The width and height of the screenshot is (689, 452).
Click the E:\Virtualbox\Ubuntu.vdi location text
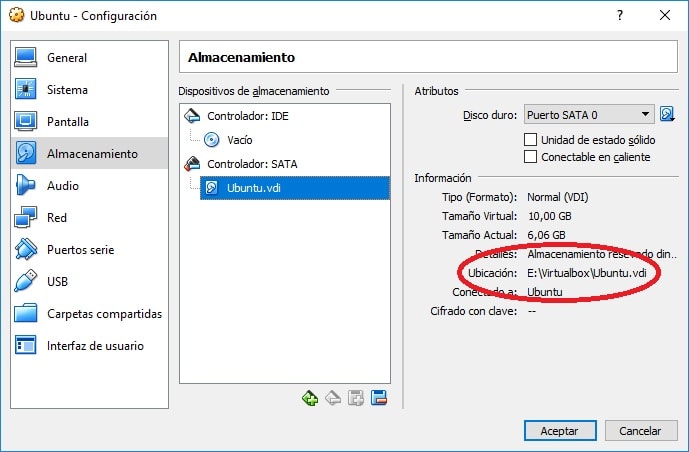[x=587, y=273]
